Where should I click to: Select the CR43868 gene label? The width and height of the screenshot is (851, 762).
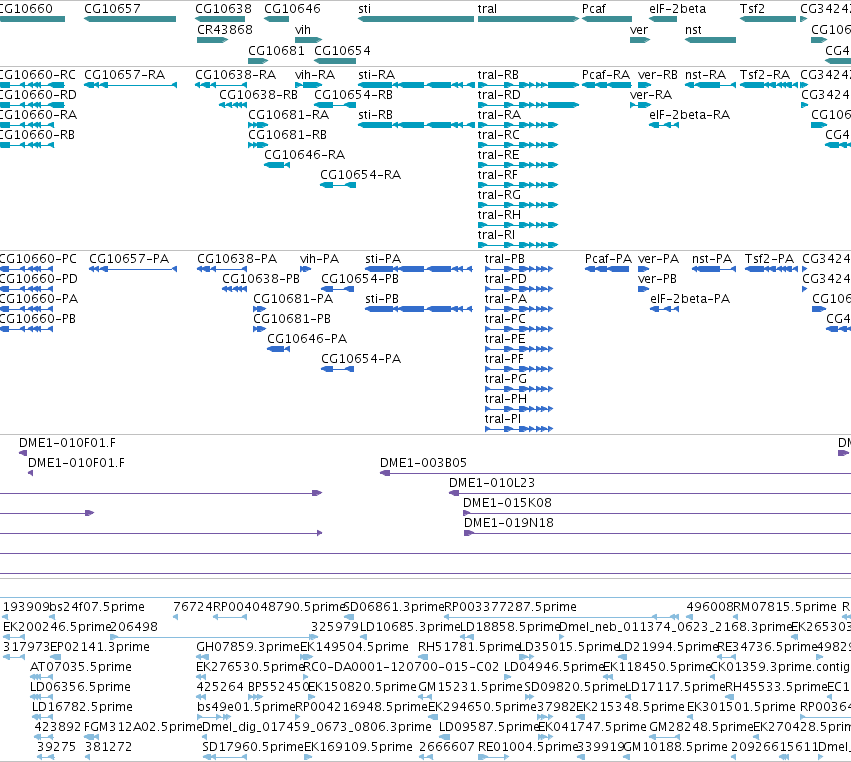[x=225, y=29]
